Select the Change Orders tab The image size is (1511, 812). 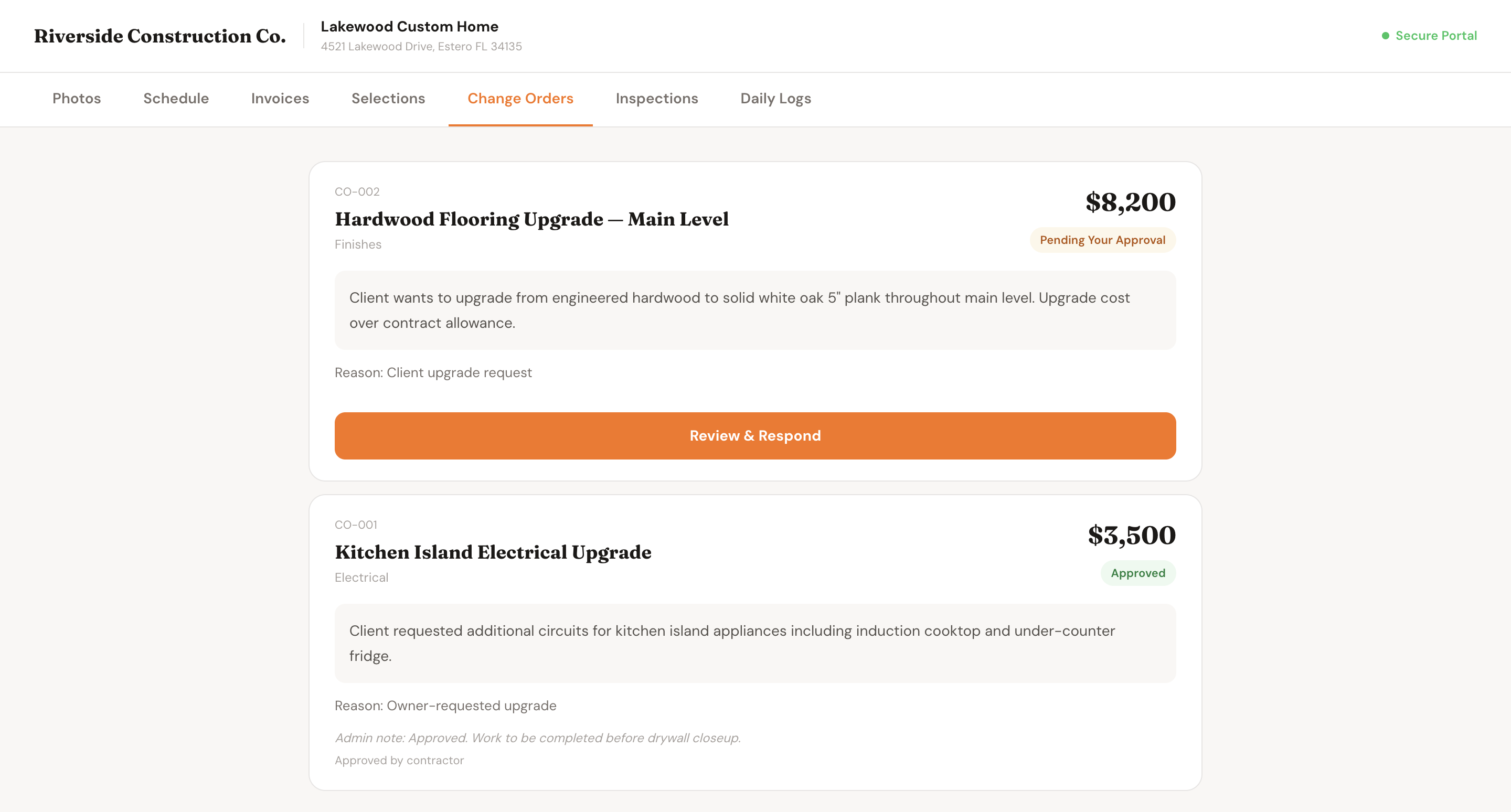coord(520,99)
